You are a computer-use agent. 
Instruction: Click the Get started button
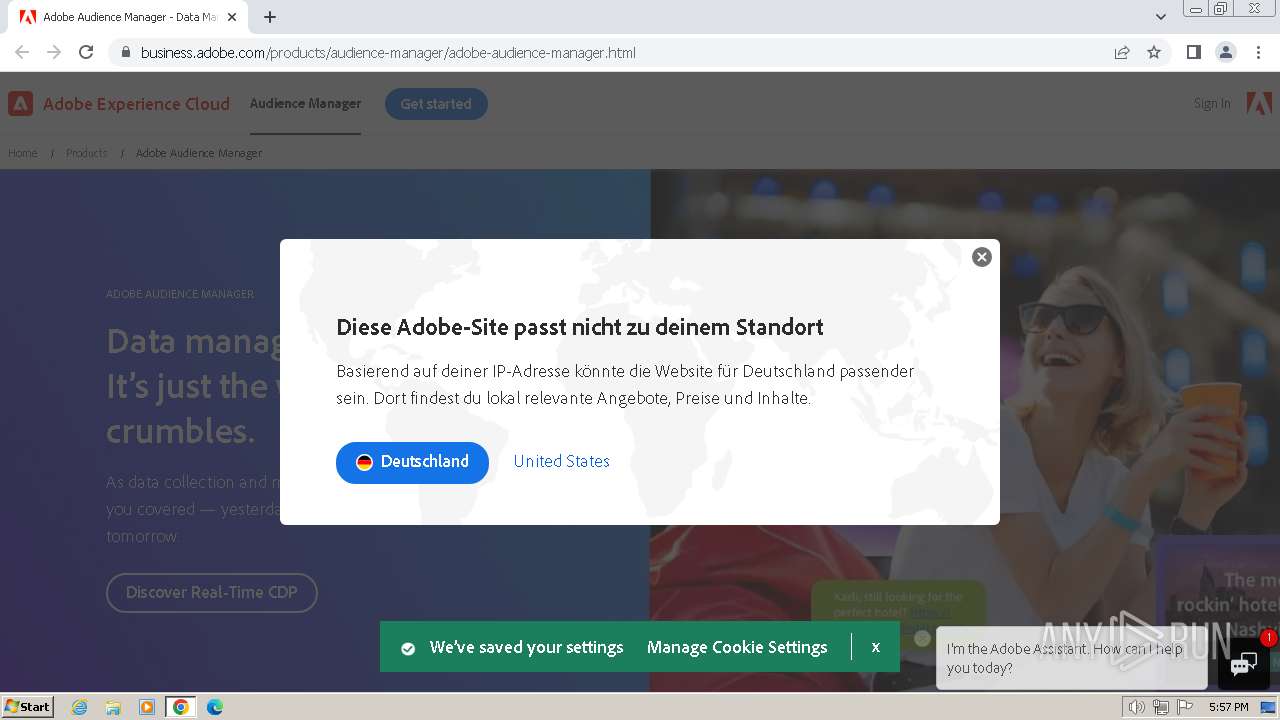pos(436,104)
